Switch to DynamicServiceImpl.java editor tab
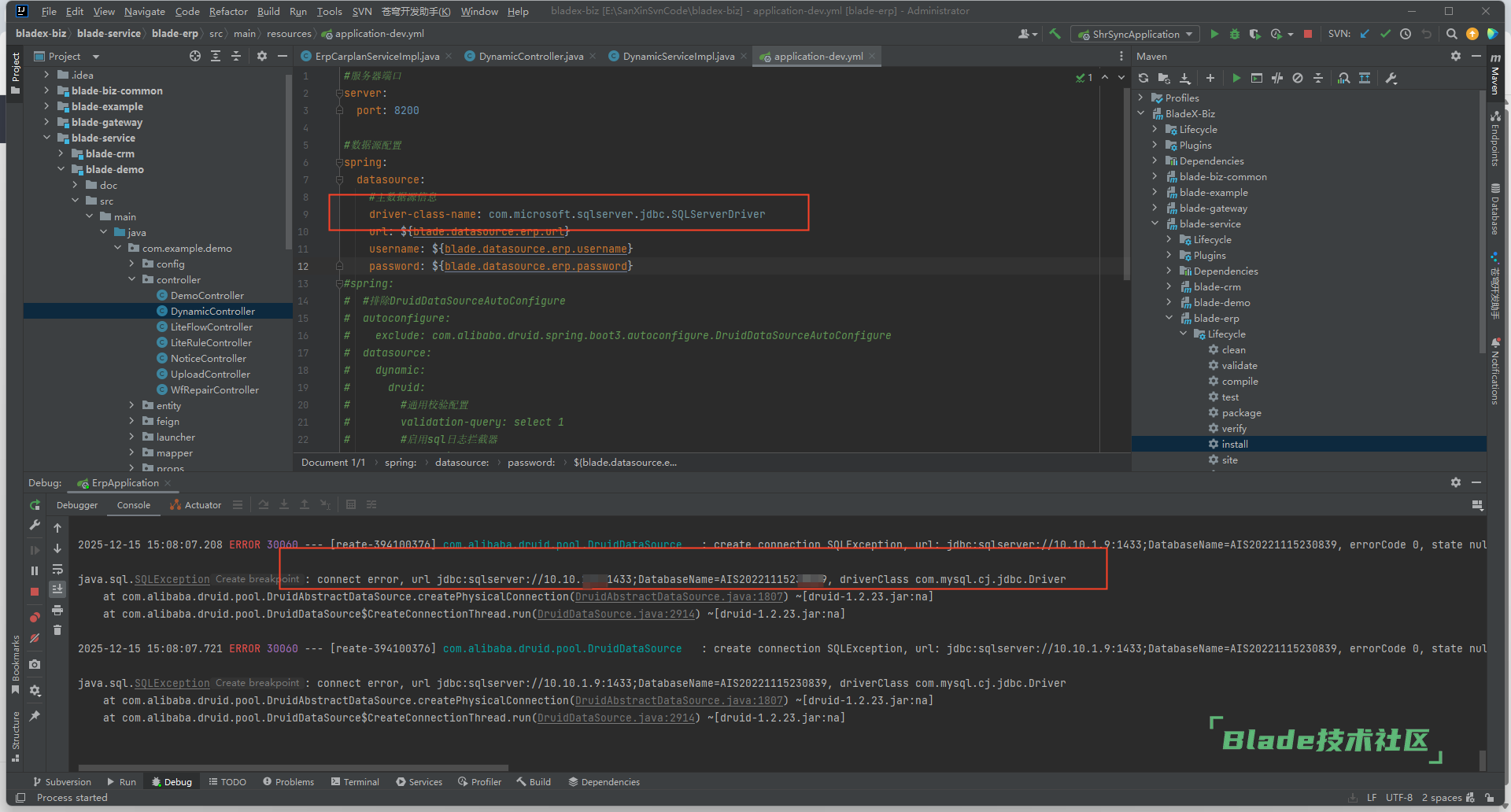Viewport: 1511px width, 812px height. point(678,56)
